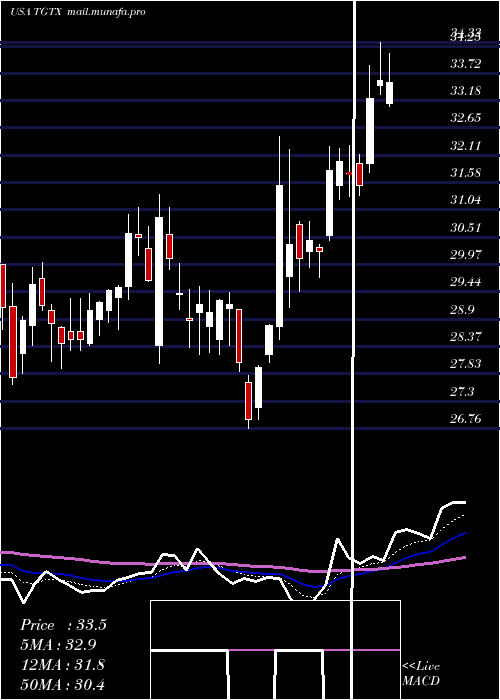Image resolution: width=500 pixels, height=700 pixels.
Task: Click the 27.3 price axis label
Action: coord(462,392)
